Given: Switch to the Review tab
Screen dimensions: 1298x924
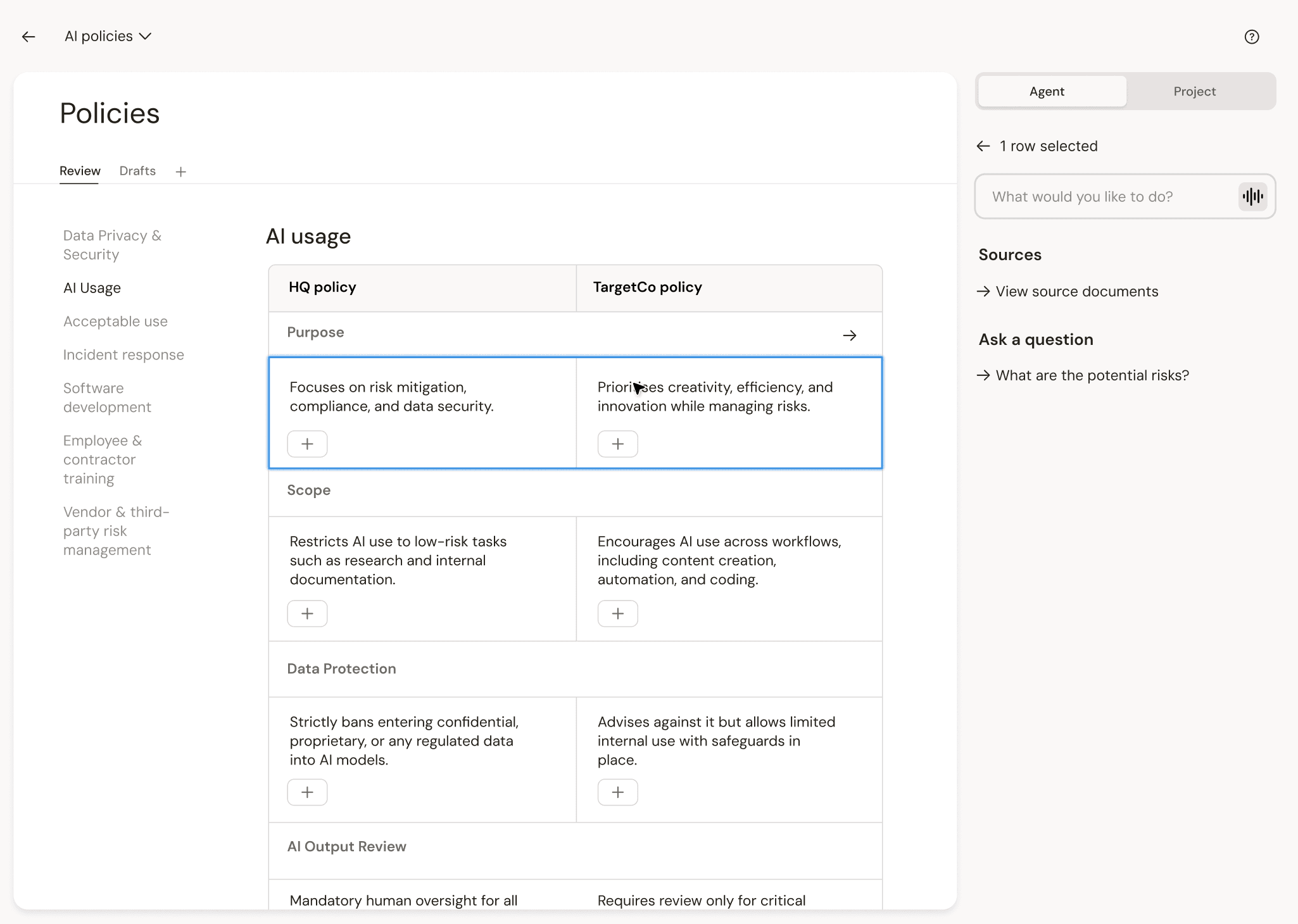Looking at the screenshot, I should coord(80,171).
